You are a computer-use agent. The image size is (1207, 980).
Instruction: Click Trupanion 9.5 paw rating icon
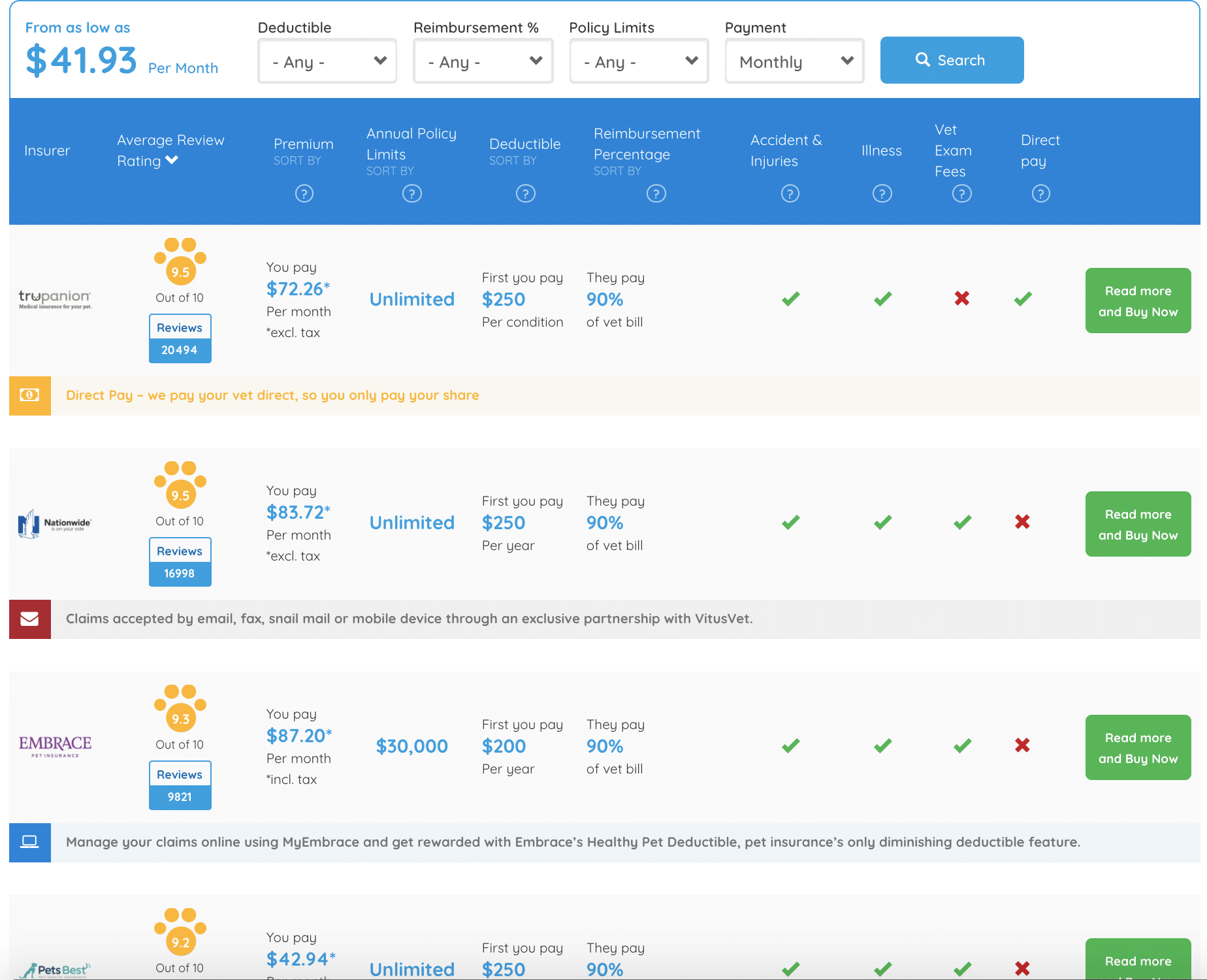tap(180, 261)
